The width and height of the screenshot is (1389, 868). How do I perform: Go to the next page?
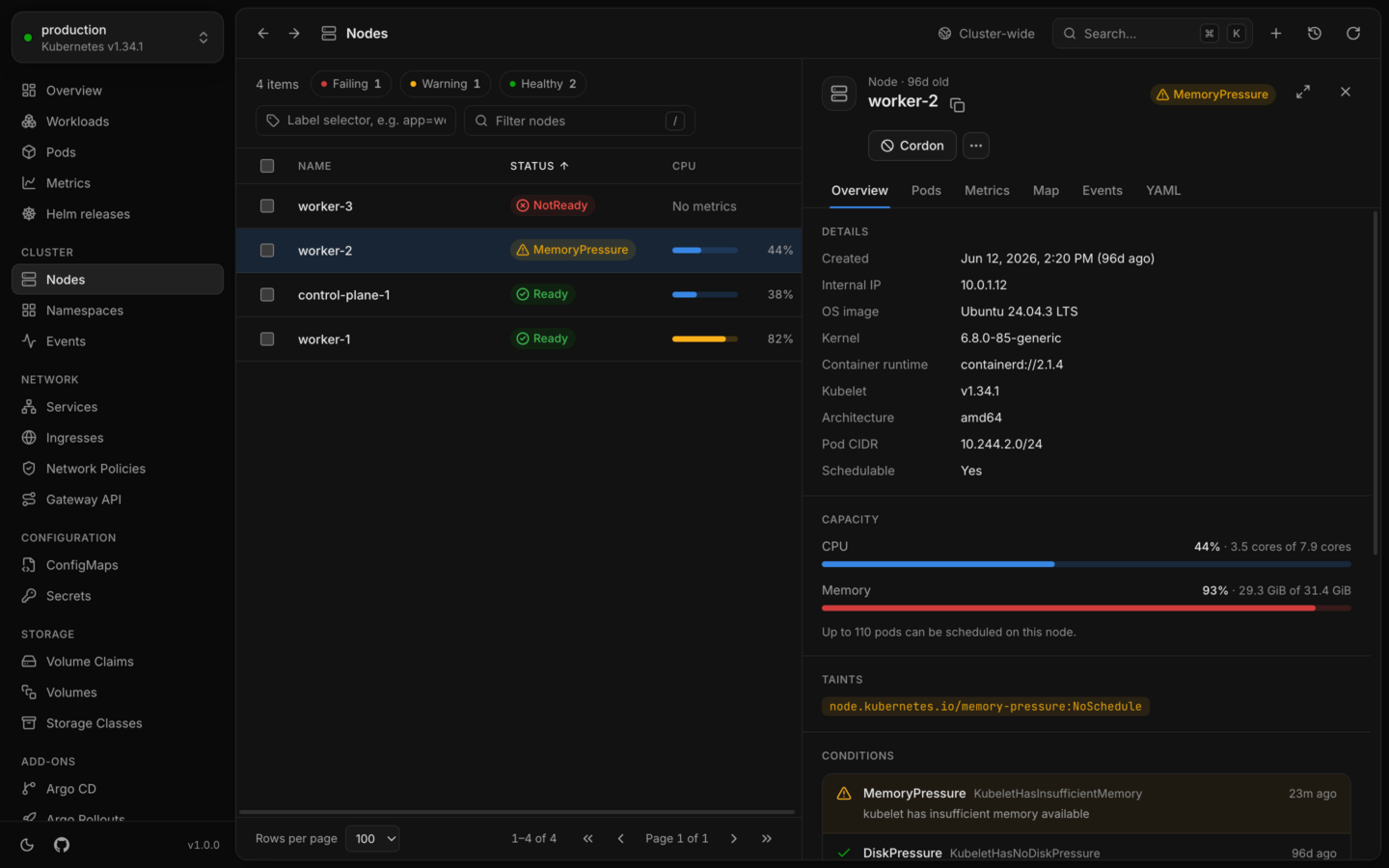pos(734,839)
